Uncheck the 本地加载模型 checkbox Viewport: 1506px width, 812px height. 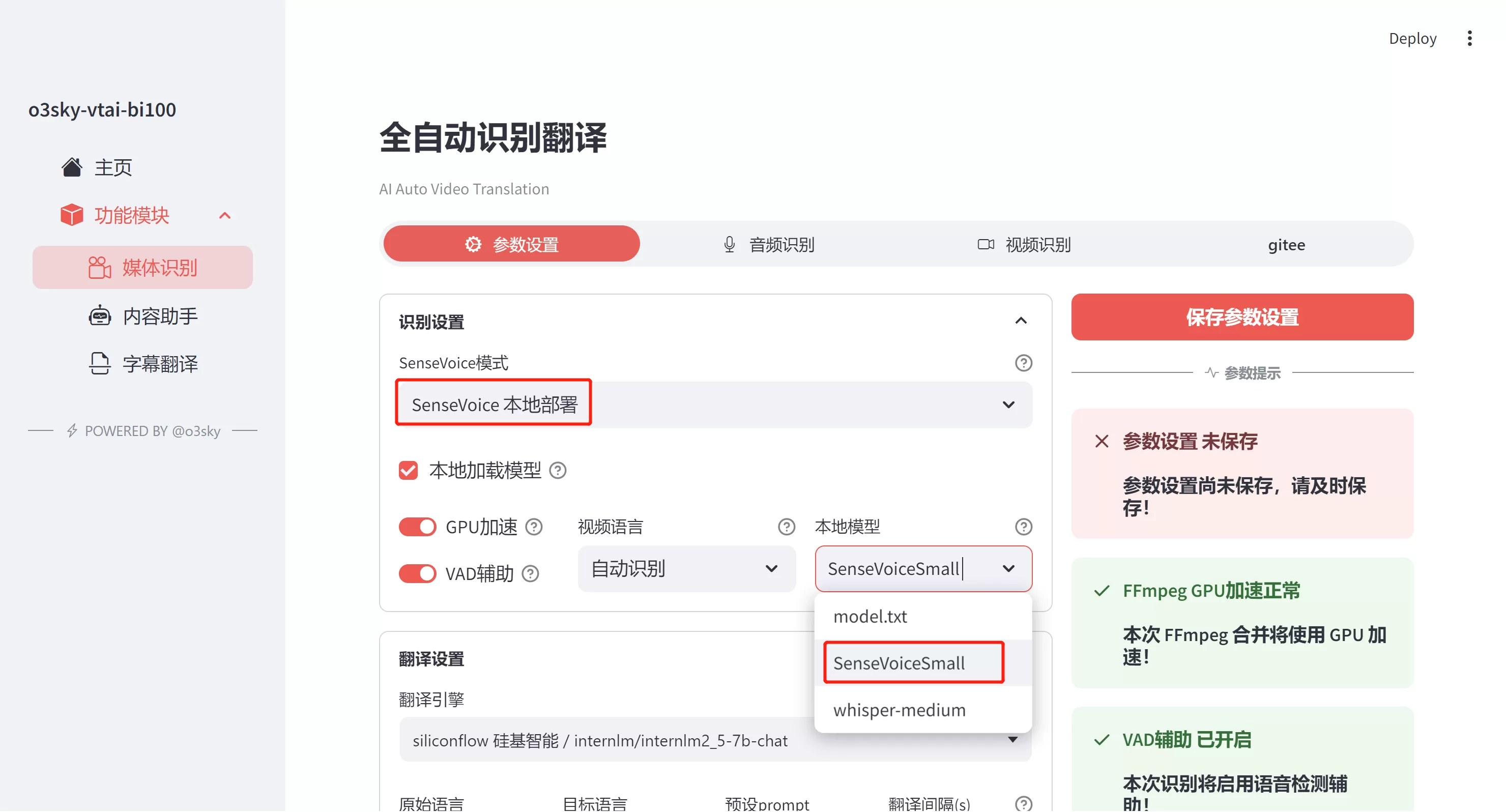(408, 471)
